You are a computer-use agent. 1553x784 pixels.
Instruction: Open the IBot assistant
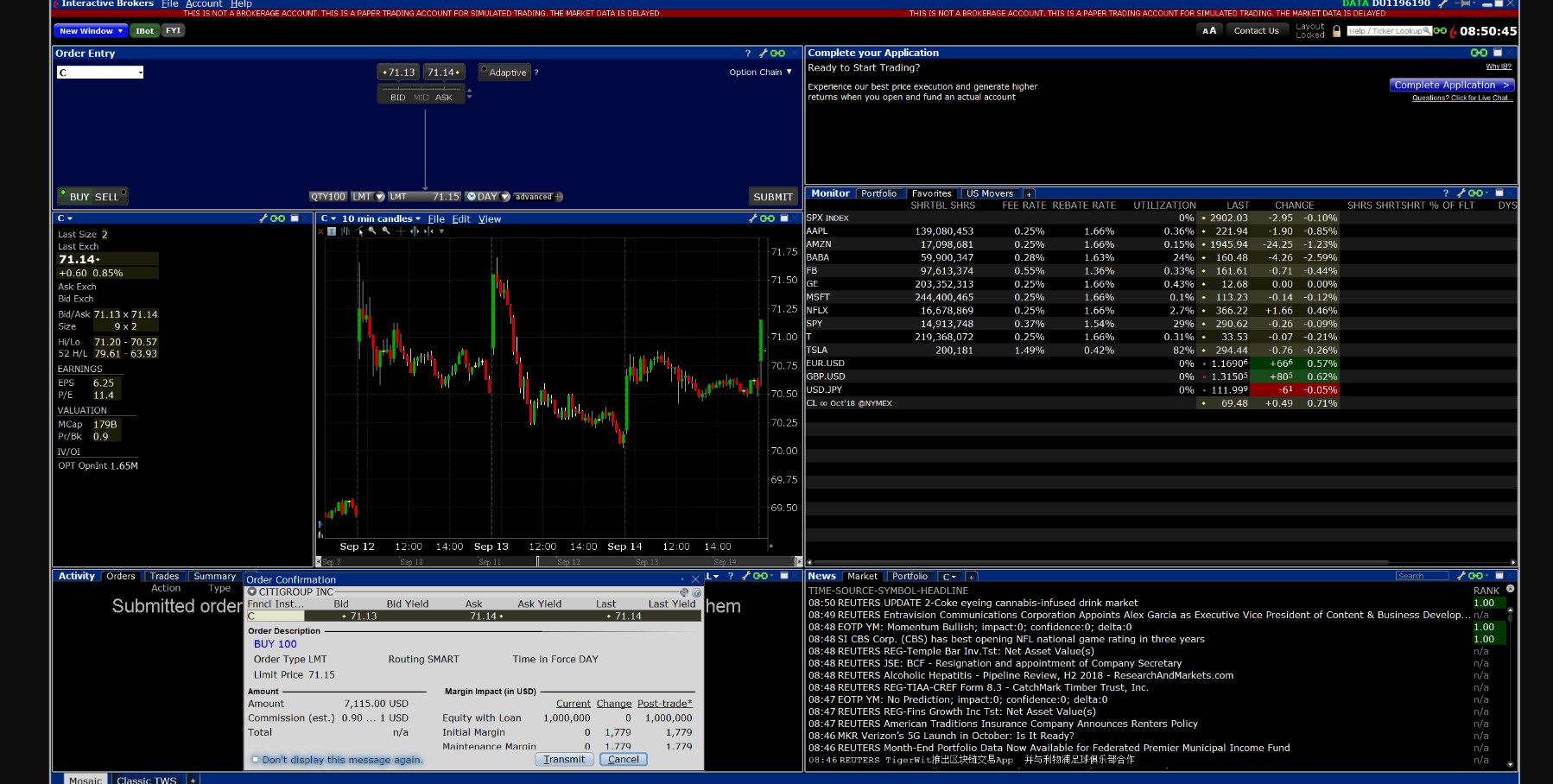pyautogui.click(x=144, y=31)
